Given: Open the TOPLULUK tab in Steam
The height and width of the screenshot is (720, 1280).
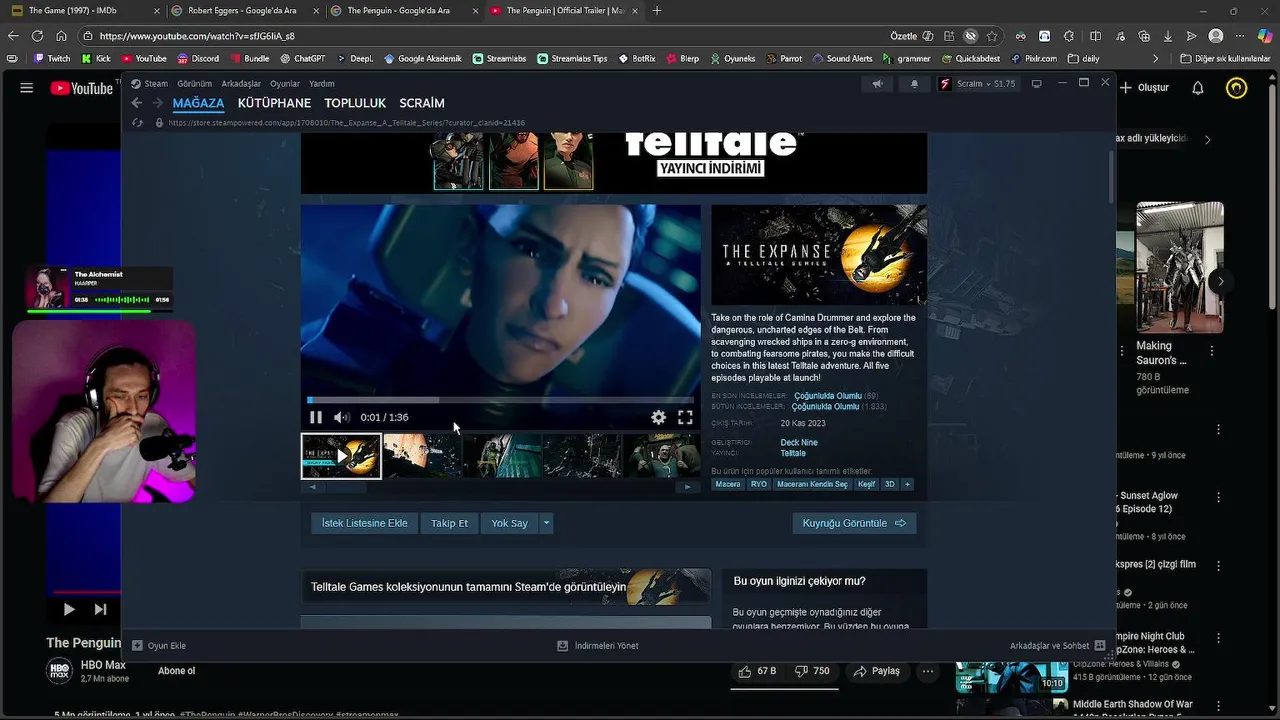Looking at the screenshot, I should [x=355, y=103].
